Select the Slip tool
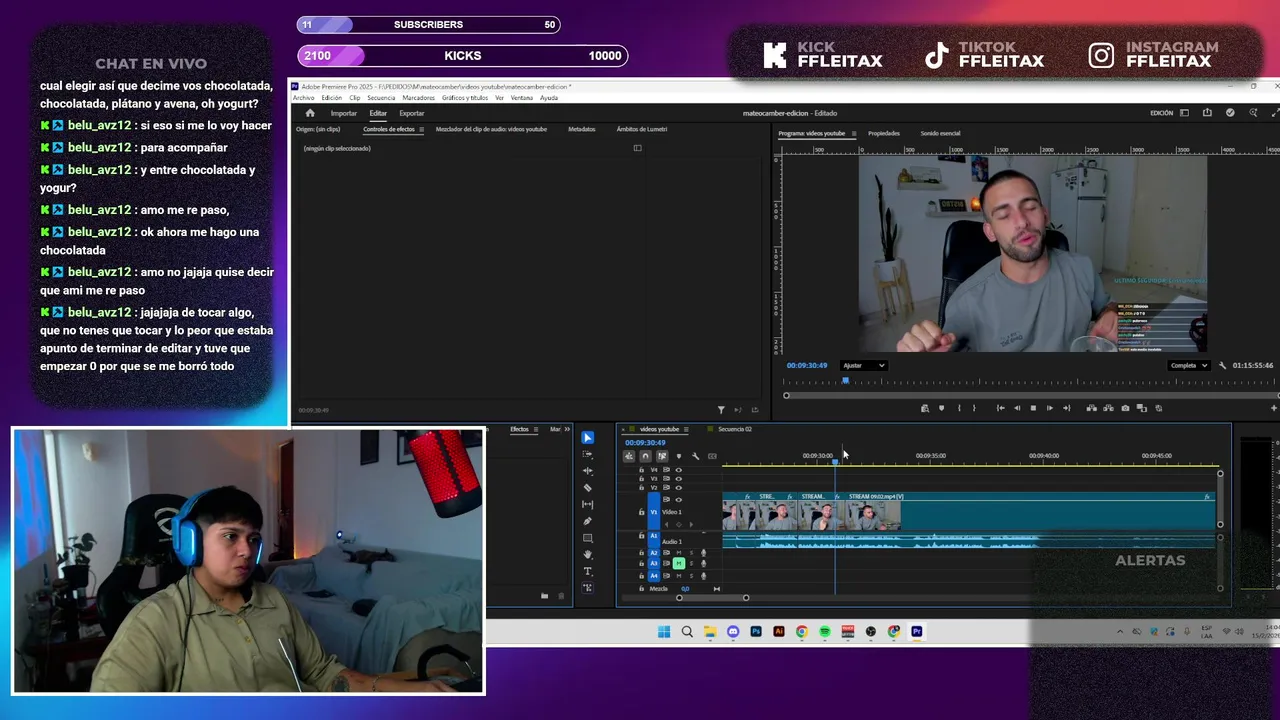1280x720 pixels. click(x=587, y=504)
